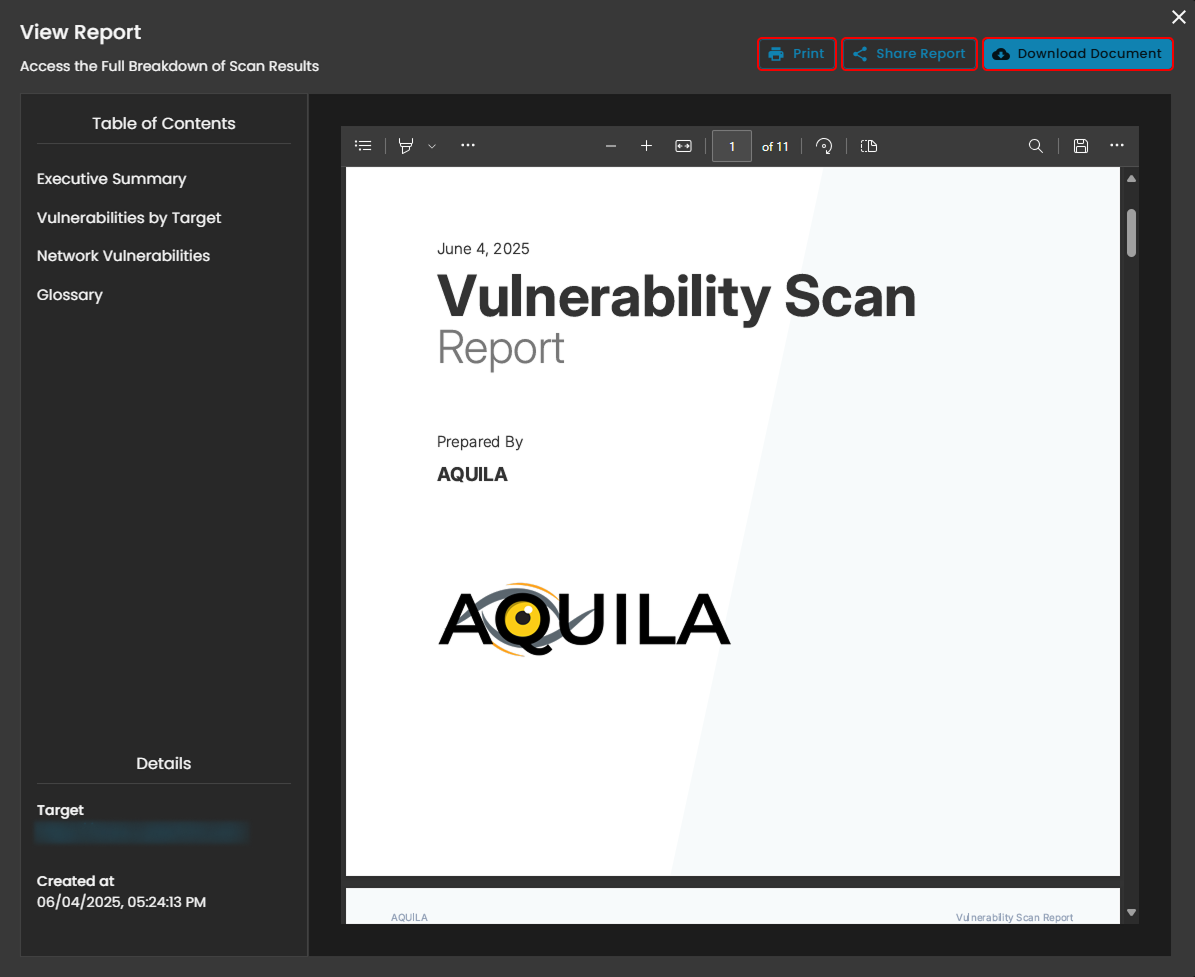Open more options at right of PDF toolbar
Screen dimensions: 1195x977
click(x=1117, y=146)
